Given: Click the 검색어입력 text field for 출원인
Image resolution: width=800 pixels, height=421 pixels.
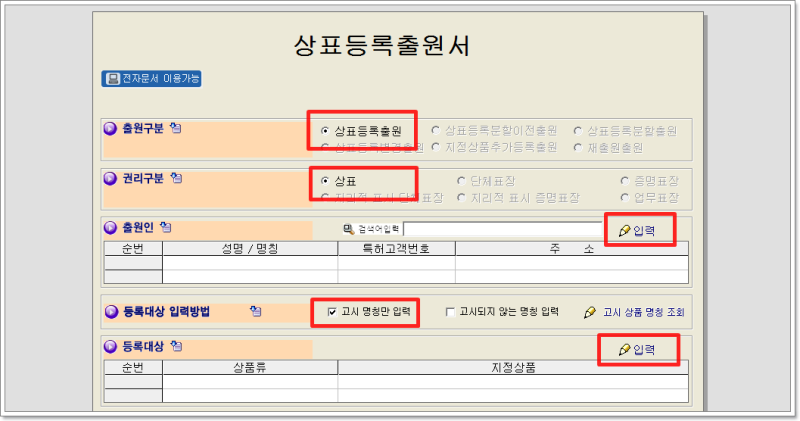Looking at the screenshot, I should point(503,229).
